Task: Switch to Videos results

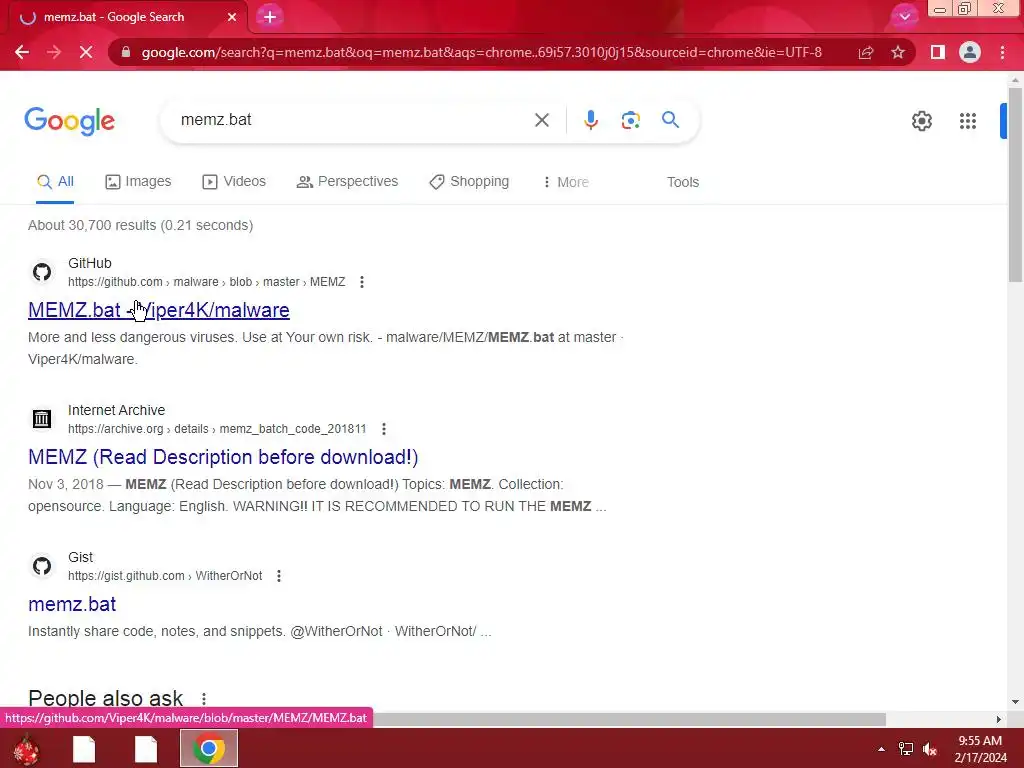Action: (234, 182)
